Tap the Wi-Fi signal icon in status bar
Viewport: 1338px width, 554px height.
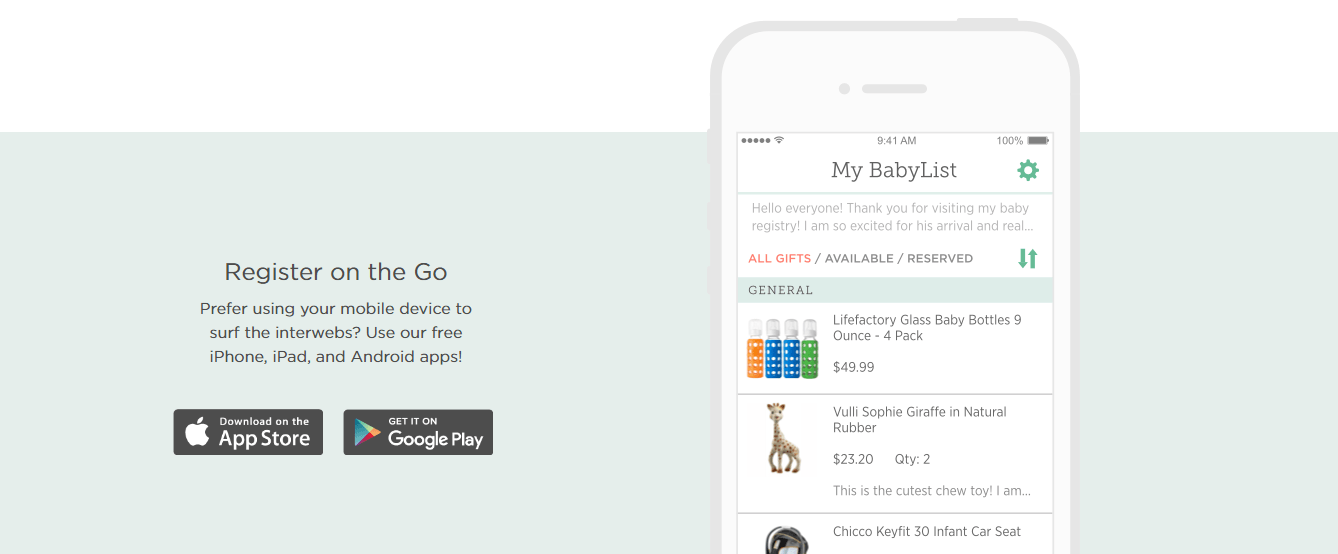(x=779, y=141)
